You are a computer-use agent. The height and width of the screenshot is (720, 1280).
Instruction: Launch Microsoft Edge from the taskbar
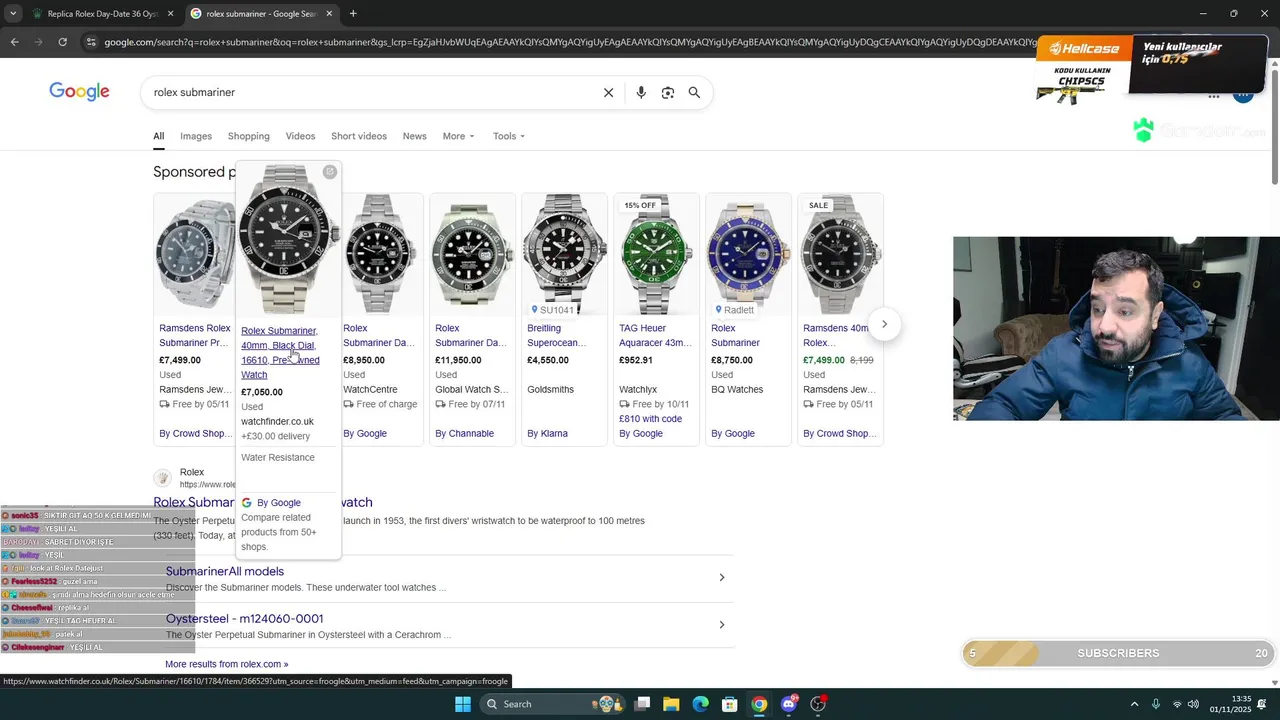click(701, 704)
